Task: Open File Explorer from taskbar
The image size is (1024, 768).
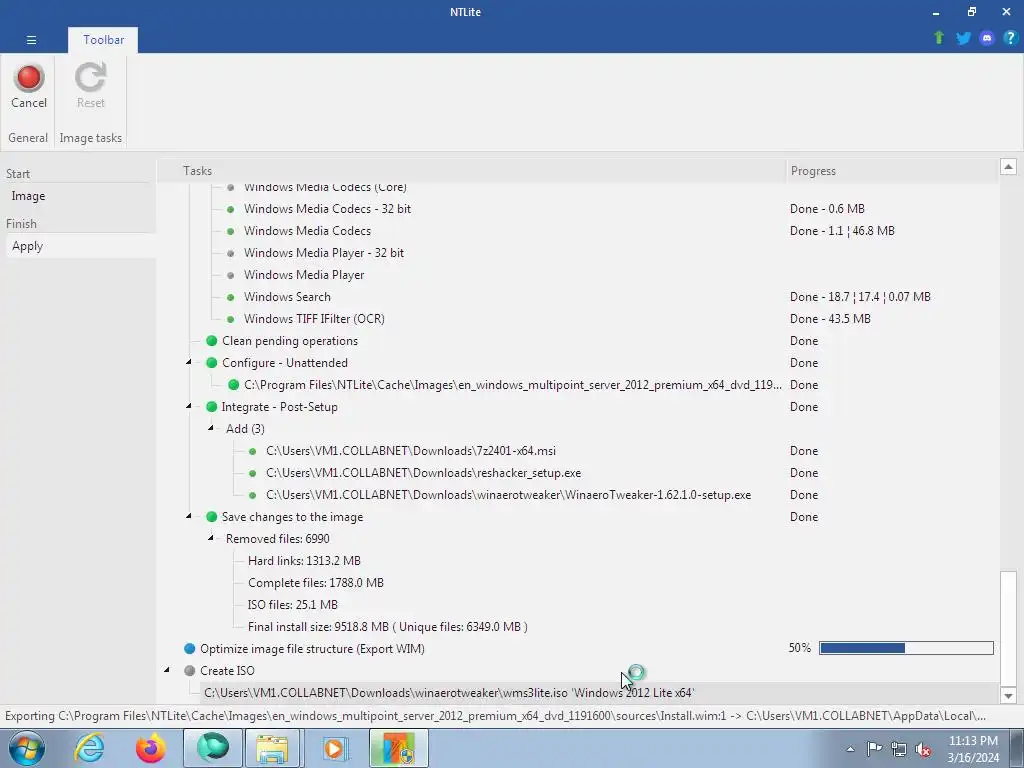Action: [x=272, y=748]
